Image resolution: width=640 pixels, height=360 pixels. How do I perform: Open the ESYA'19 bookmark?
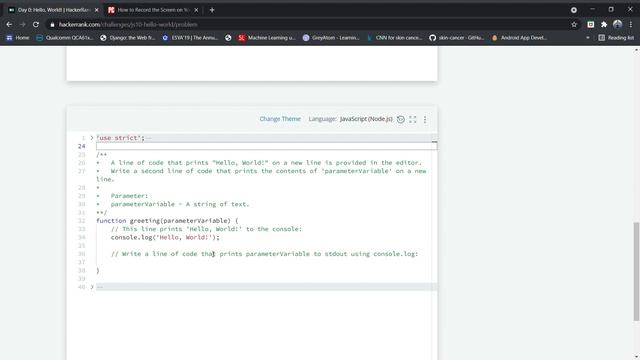click(190, 38)
